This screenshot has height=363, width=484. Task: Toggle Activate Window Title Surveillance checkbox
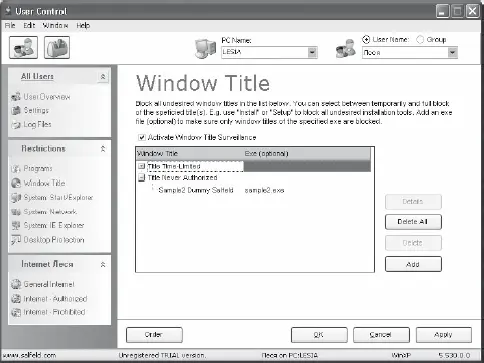[x=142, y=137]
